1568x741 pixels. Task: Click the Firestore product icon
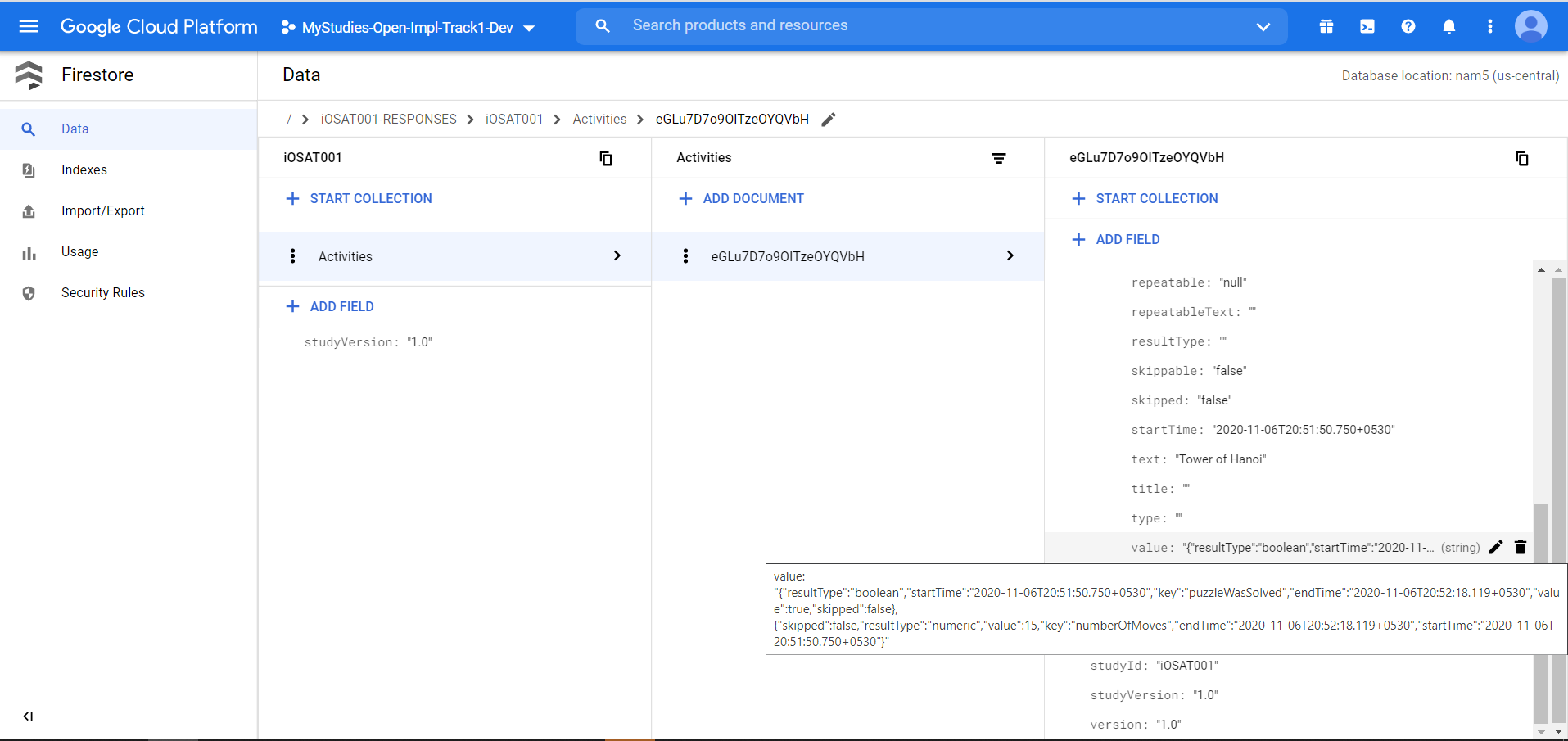[x=29, y=75]
